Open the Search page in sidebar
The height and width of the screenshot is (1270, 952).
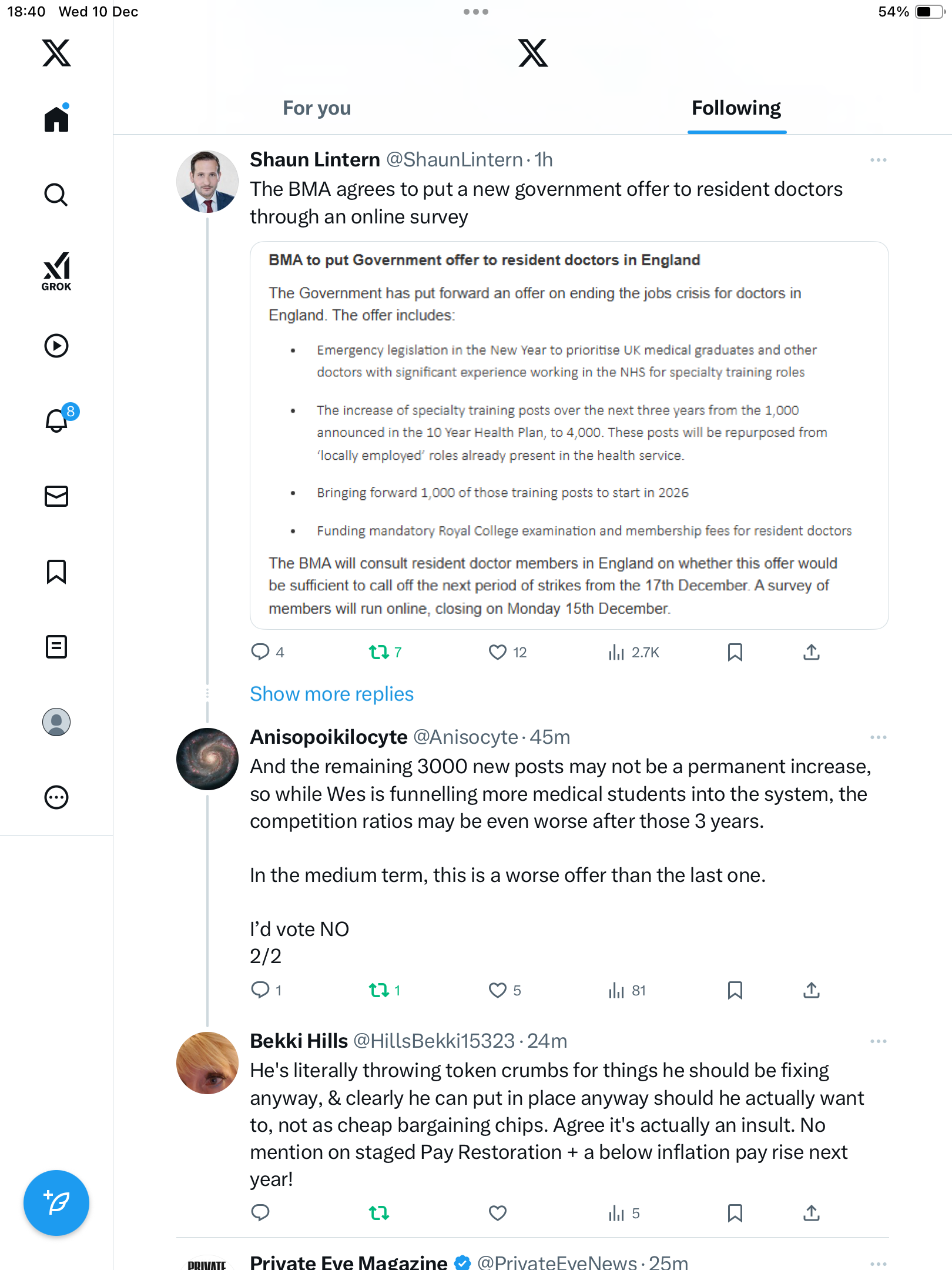tap(56, 195)
